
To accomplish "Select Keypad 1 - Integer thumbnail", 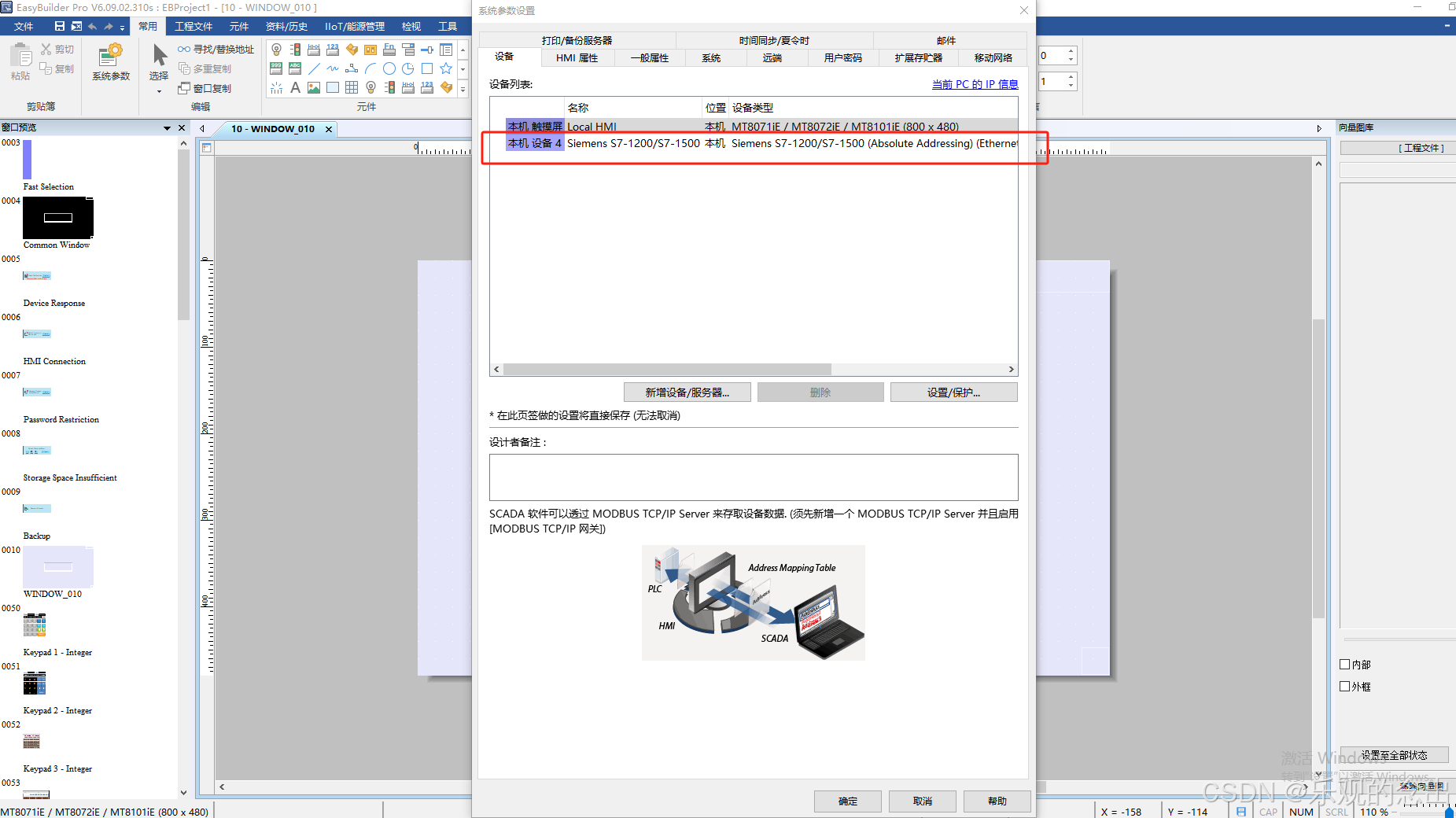I will 35,625.
